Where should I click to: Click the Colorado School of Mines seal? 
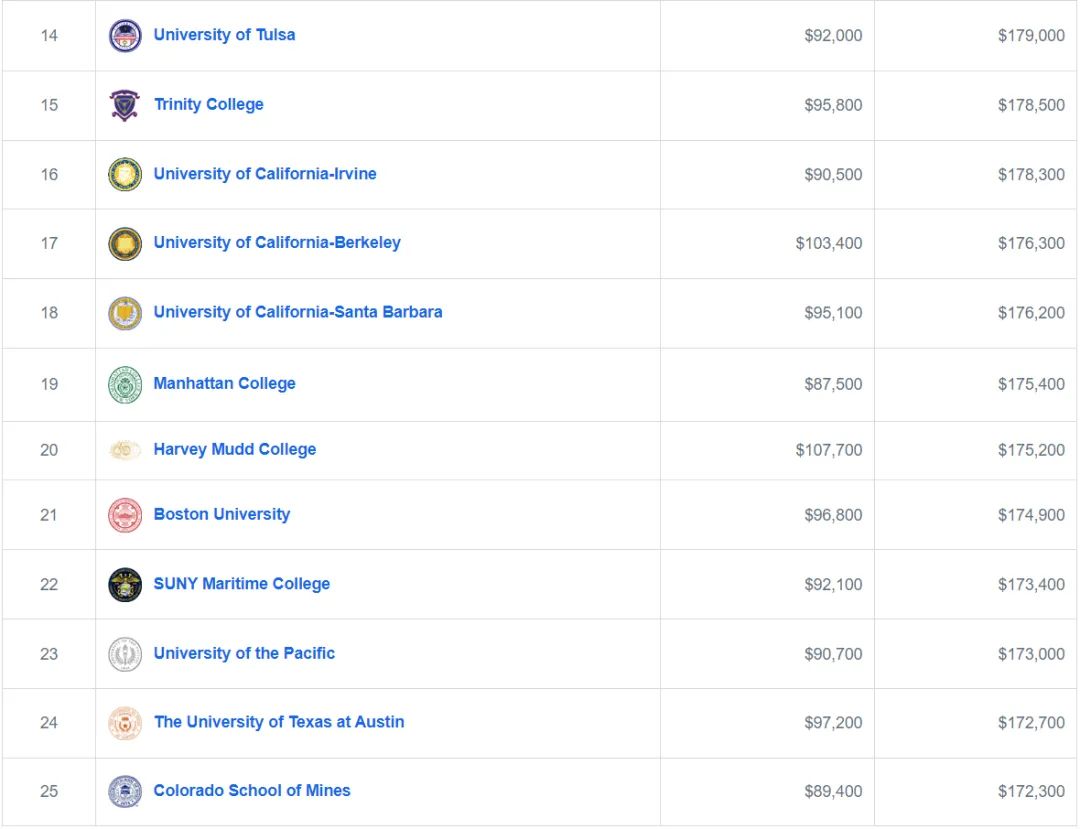pos(125,791)
